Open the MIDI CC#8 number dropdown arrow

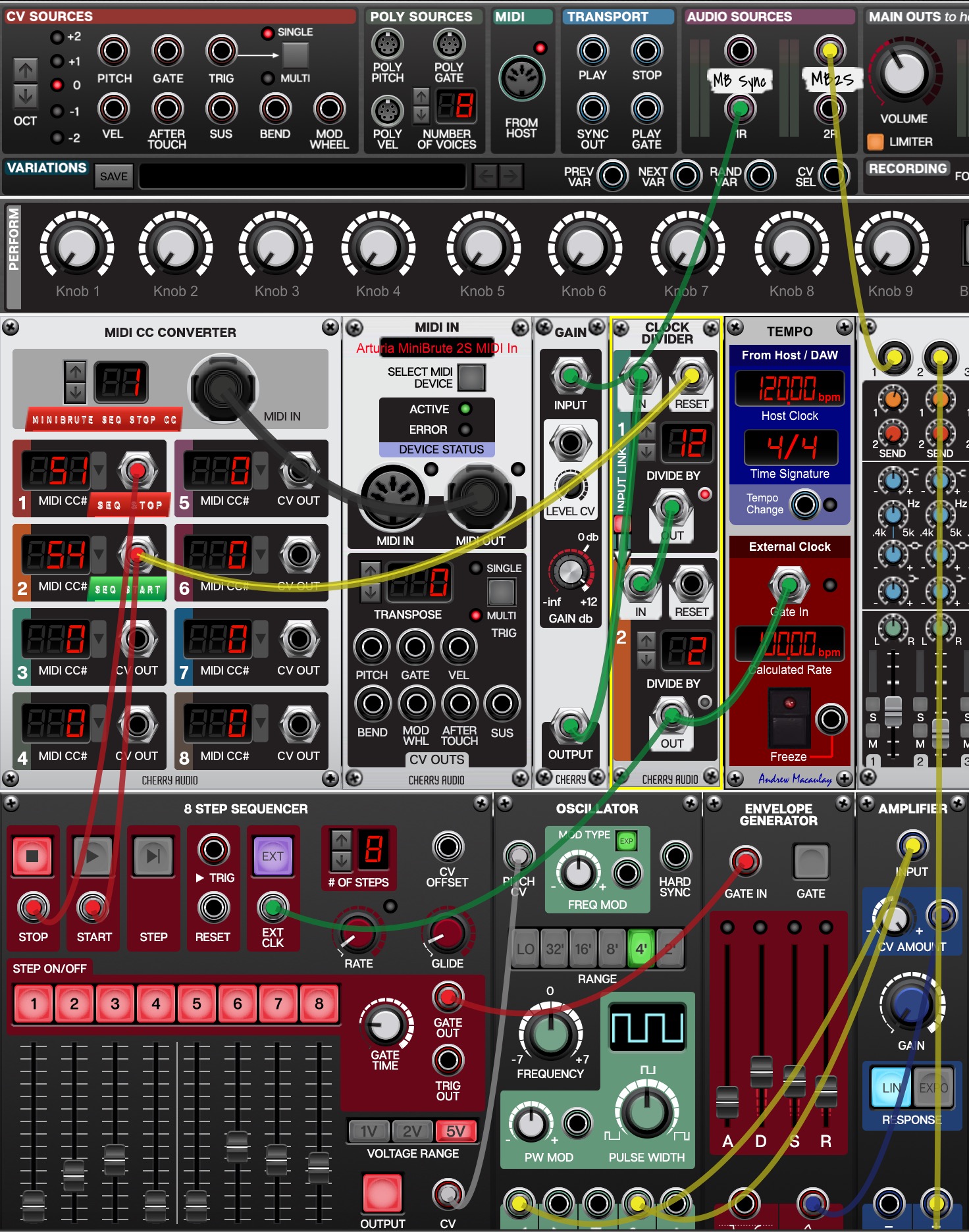pyautogui.click(x=261, y=723)
